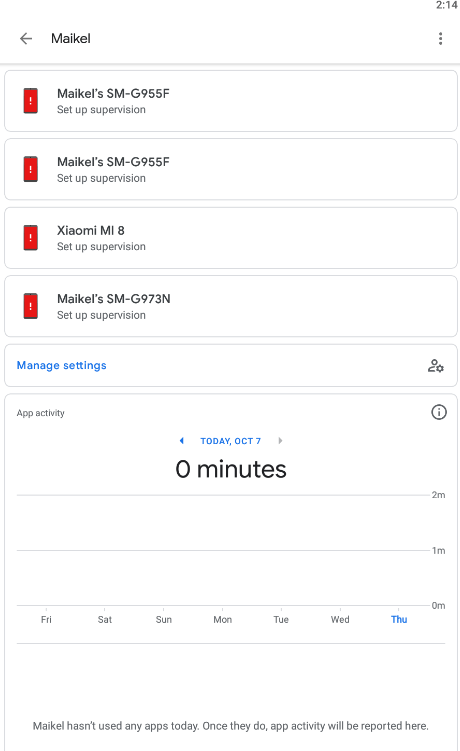Select Wed on the activity chart
Viewport: 460px width, 751px height.
pyautogui.click(x=340, y=619)
